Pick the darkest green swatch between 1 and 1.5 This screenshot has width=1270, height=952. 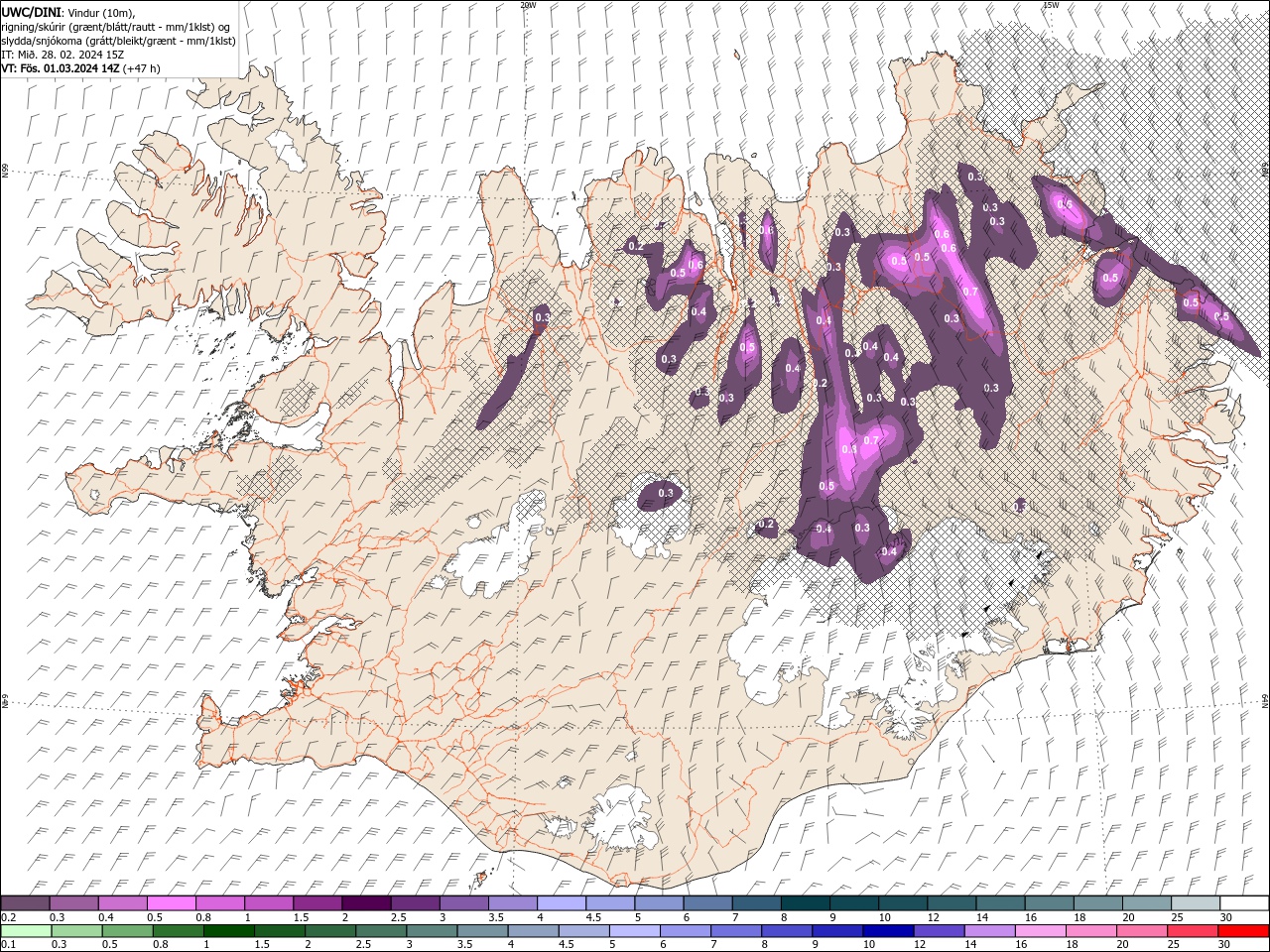(x=228, y=931)
